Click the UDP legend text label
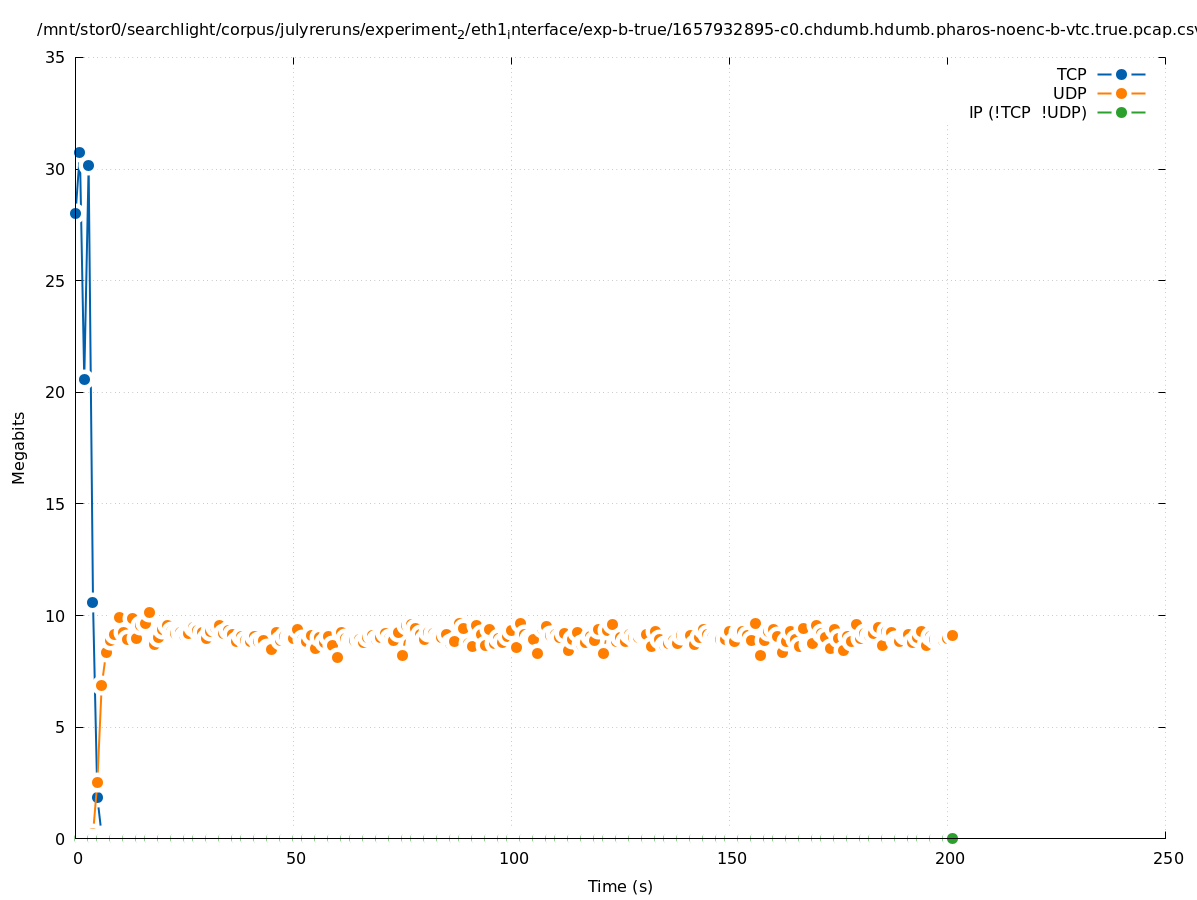1197x900 pixels. click(1069, 93)
